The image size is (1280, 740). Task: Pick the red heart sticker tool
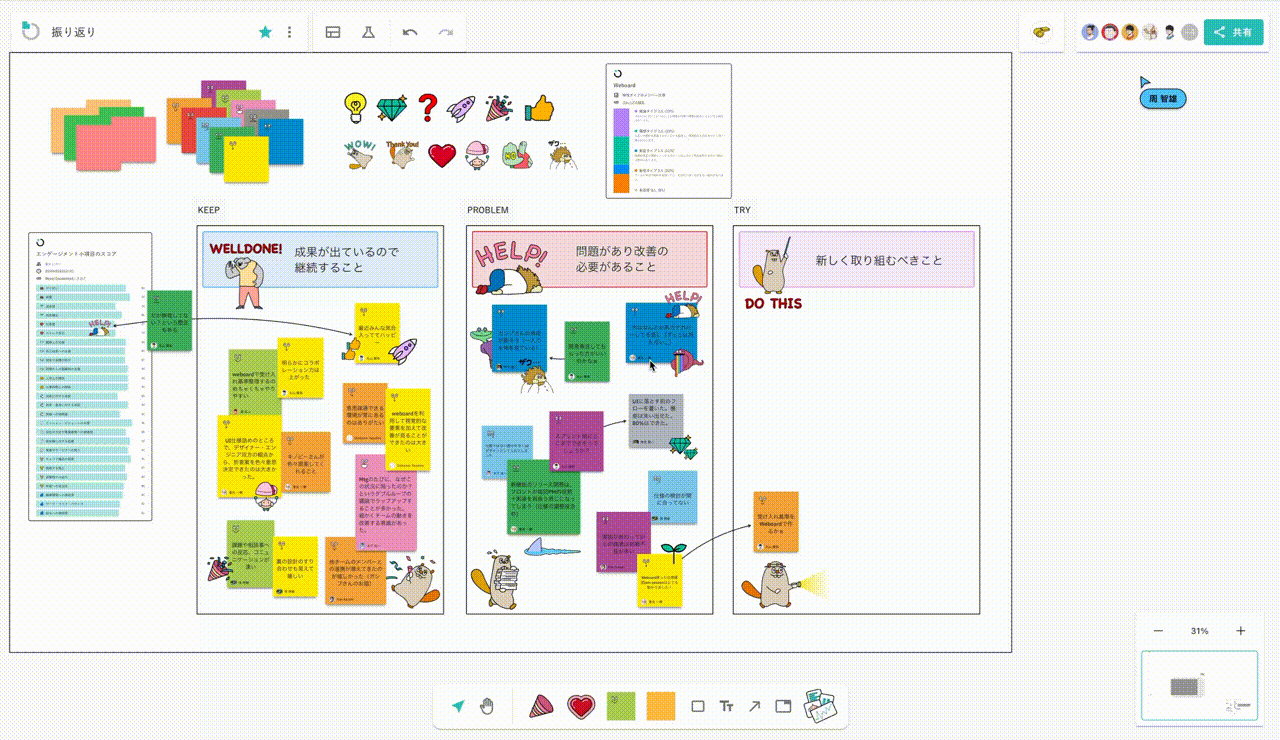coord(581,706)
